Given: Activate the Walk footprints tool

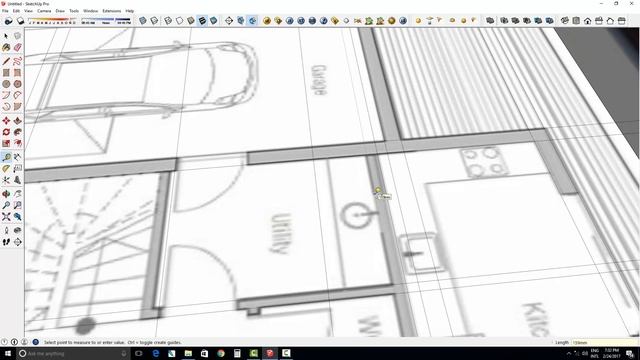Looking at the screenshot, I should coord(6,242).
